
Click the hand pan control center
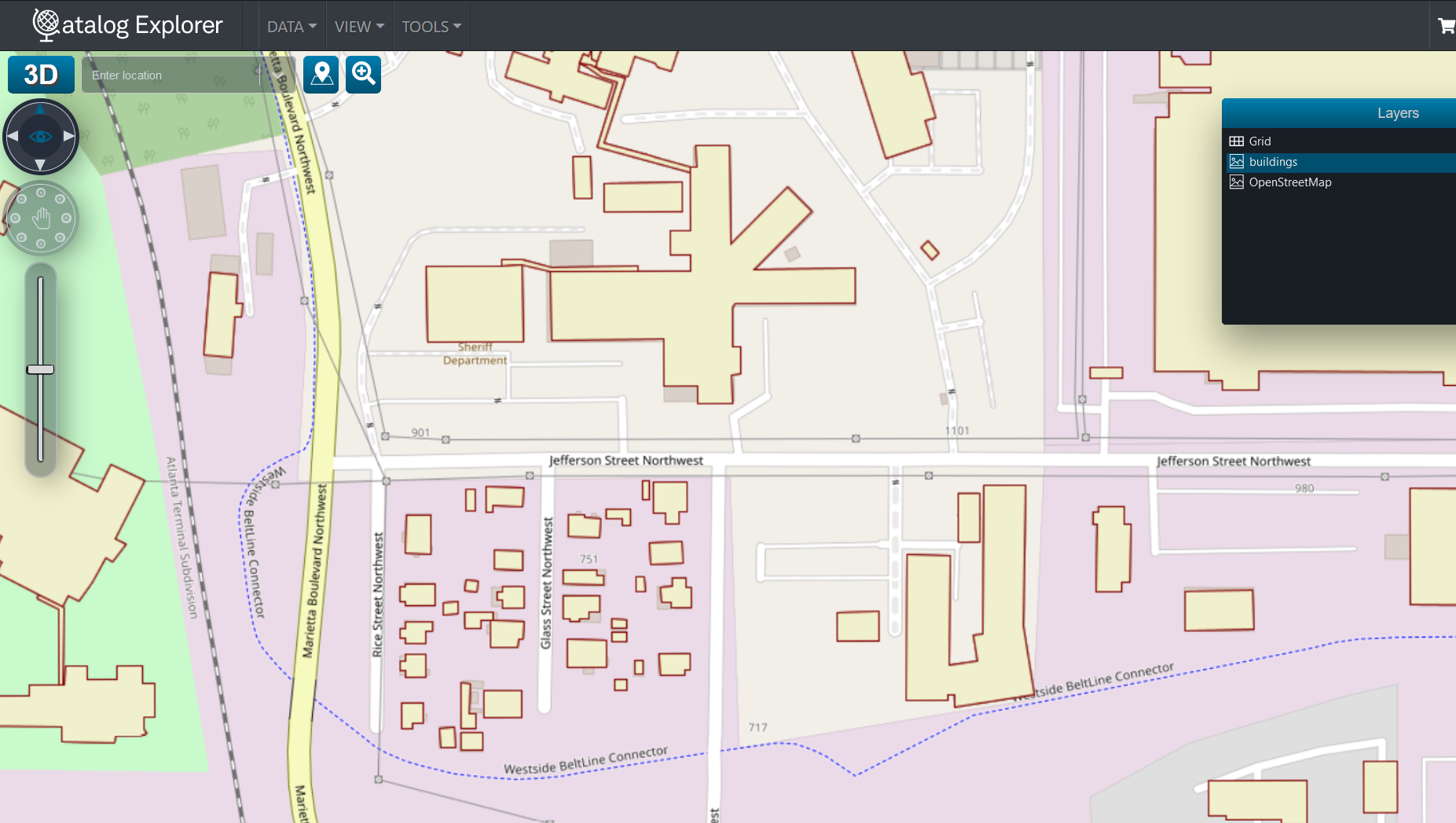pyautogui.click(x=41, y=219)
